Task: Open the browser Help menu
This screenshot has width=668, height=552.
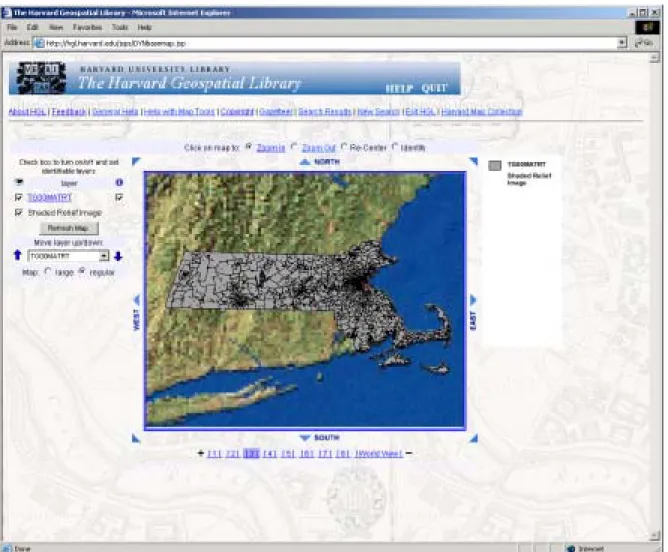Action: 144,27
